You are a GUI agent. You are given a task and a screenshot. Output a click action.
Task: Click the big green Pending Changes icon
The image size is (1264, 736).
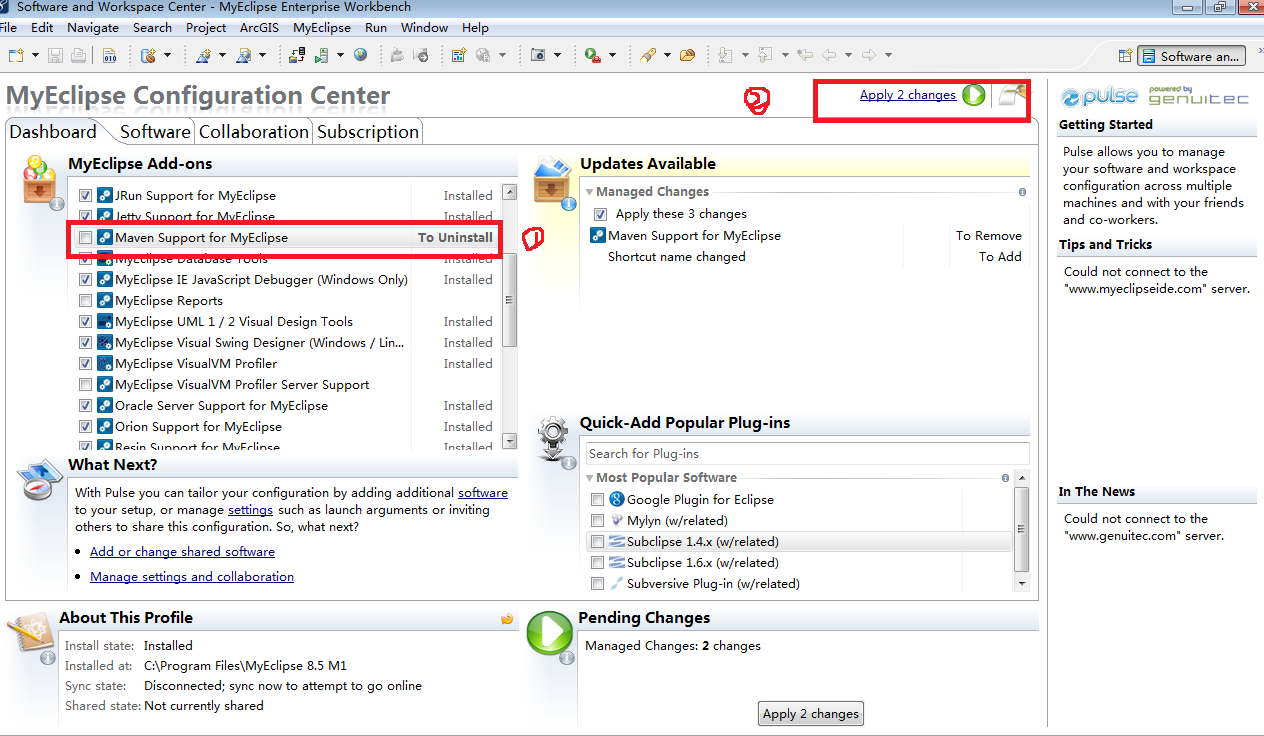click(x=550, y=633)
